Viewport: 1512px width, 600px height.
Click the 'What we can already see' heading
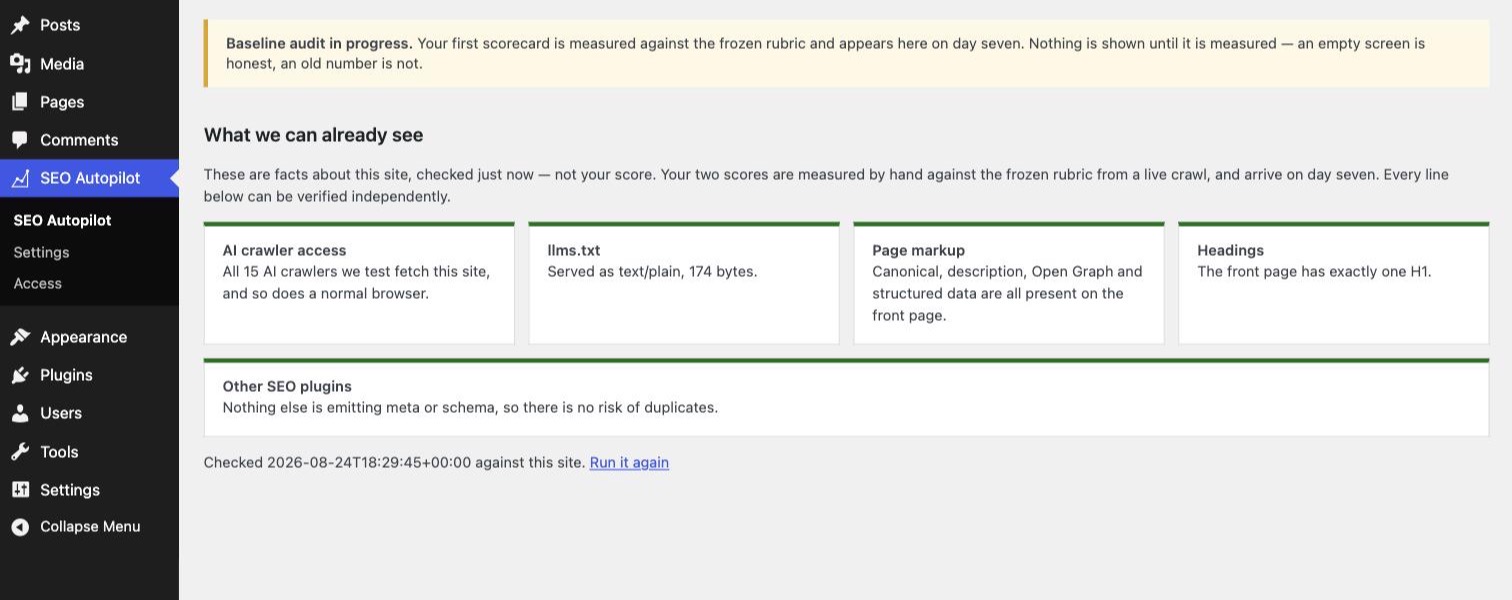pos(313,135)
